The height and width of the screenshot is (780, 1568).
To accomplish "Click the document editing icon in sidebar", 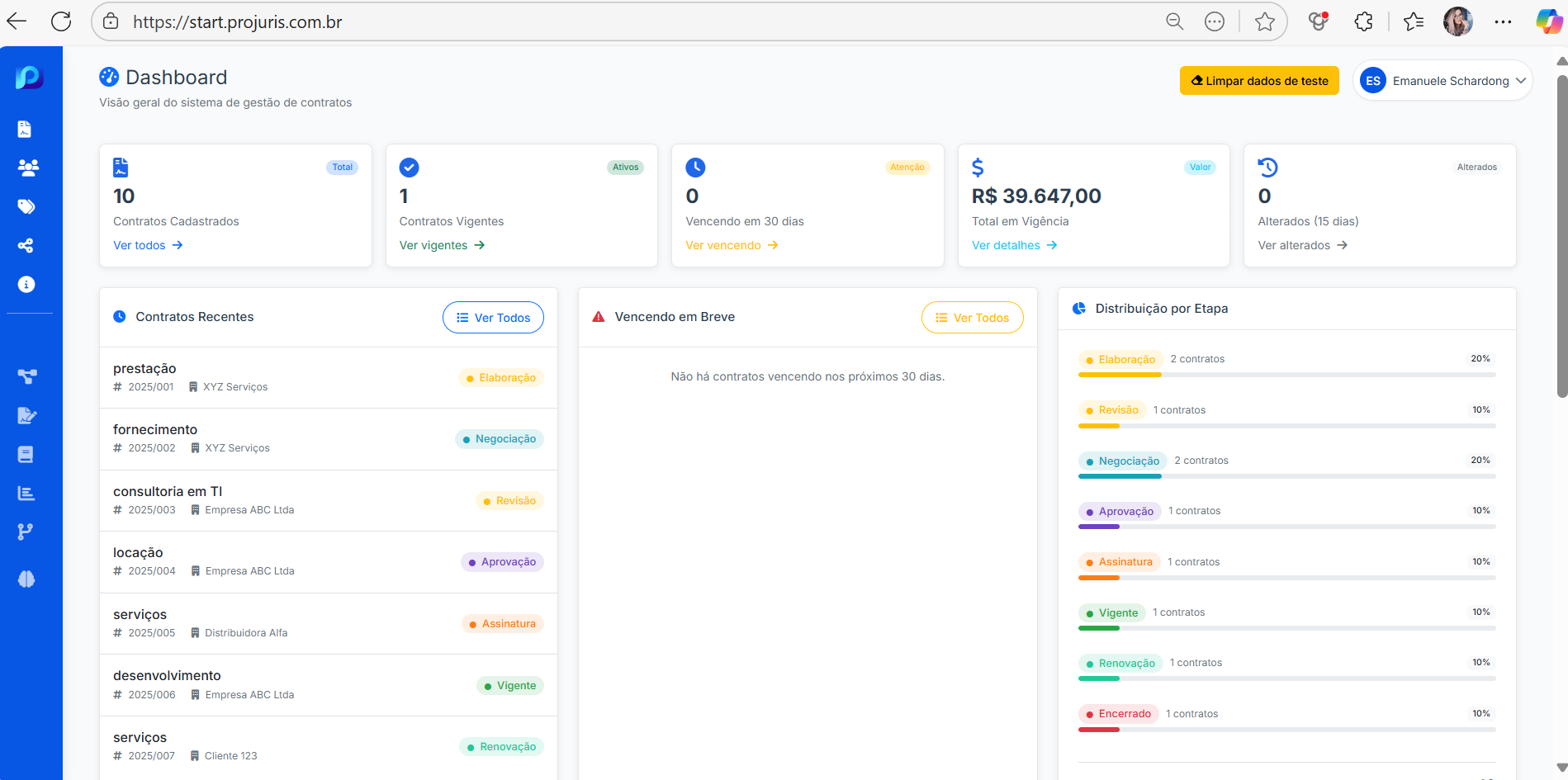I will (27, 415).
